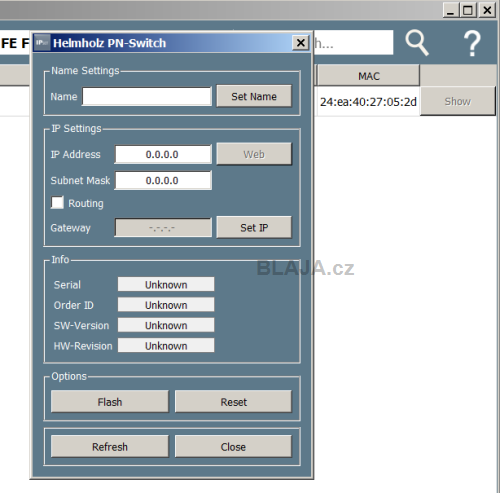Click the IP icon in dialog title bar

pos(42,43)
